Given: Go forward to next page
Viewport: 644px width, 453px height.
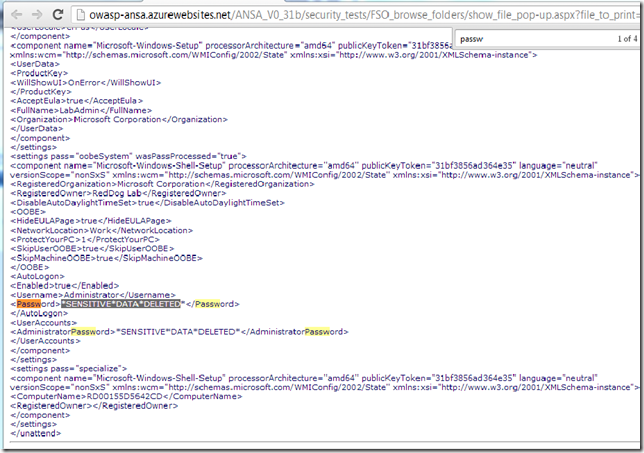Looking at the screenshot, I should (x=37, y=15).
